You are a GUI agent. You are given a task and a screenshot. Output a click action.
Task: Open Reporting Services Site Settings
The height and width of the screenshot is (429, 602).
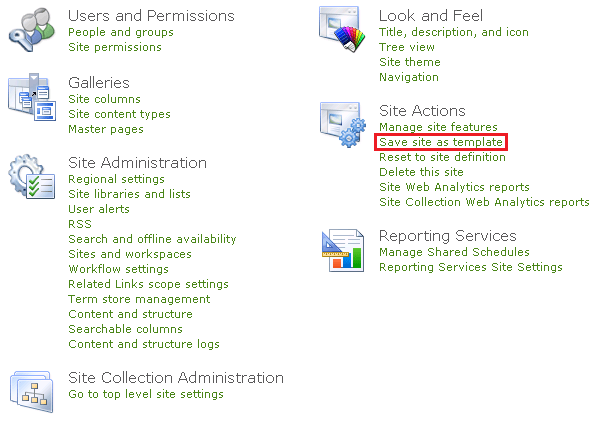coord(471,267)
